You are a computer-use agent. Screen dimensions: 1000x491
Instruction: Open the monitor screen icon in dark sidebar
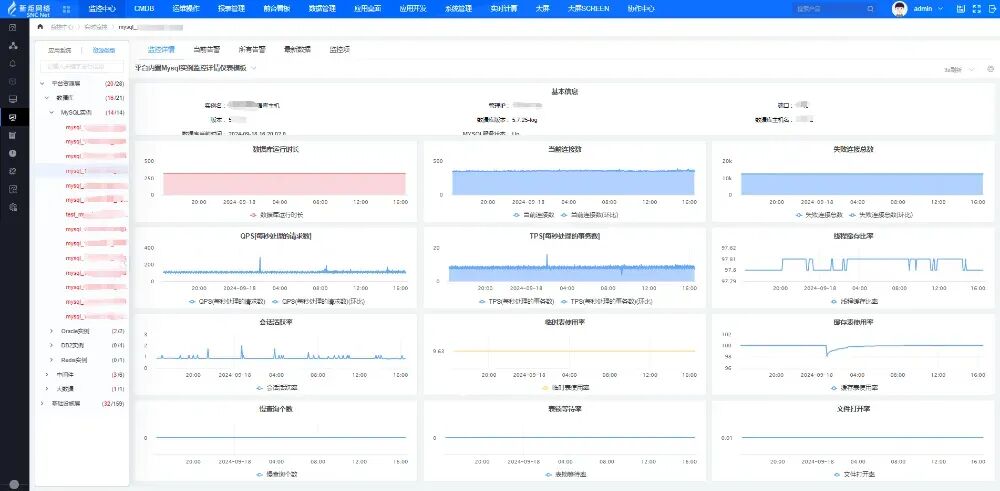click(x=13, y=99)
